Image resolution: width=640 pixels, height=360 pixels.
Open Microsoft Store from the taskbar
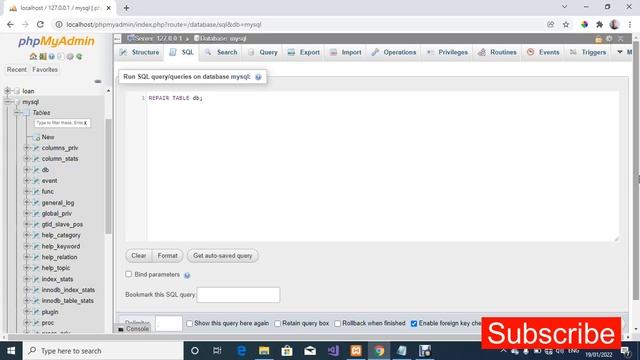(x=287, y=351)
